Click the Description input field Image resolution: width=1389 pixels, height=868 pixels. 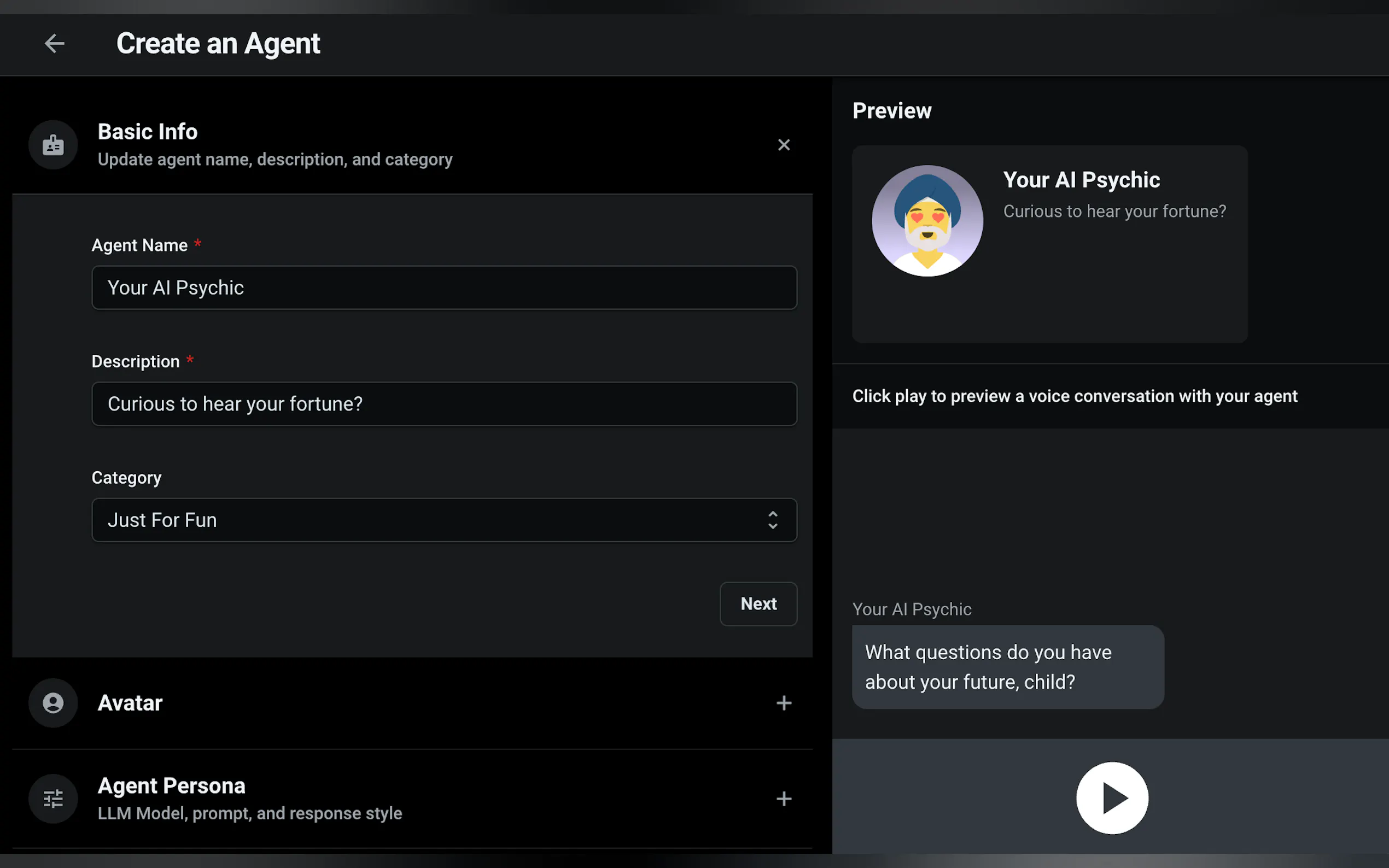tap(444, 404)
